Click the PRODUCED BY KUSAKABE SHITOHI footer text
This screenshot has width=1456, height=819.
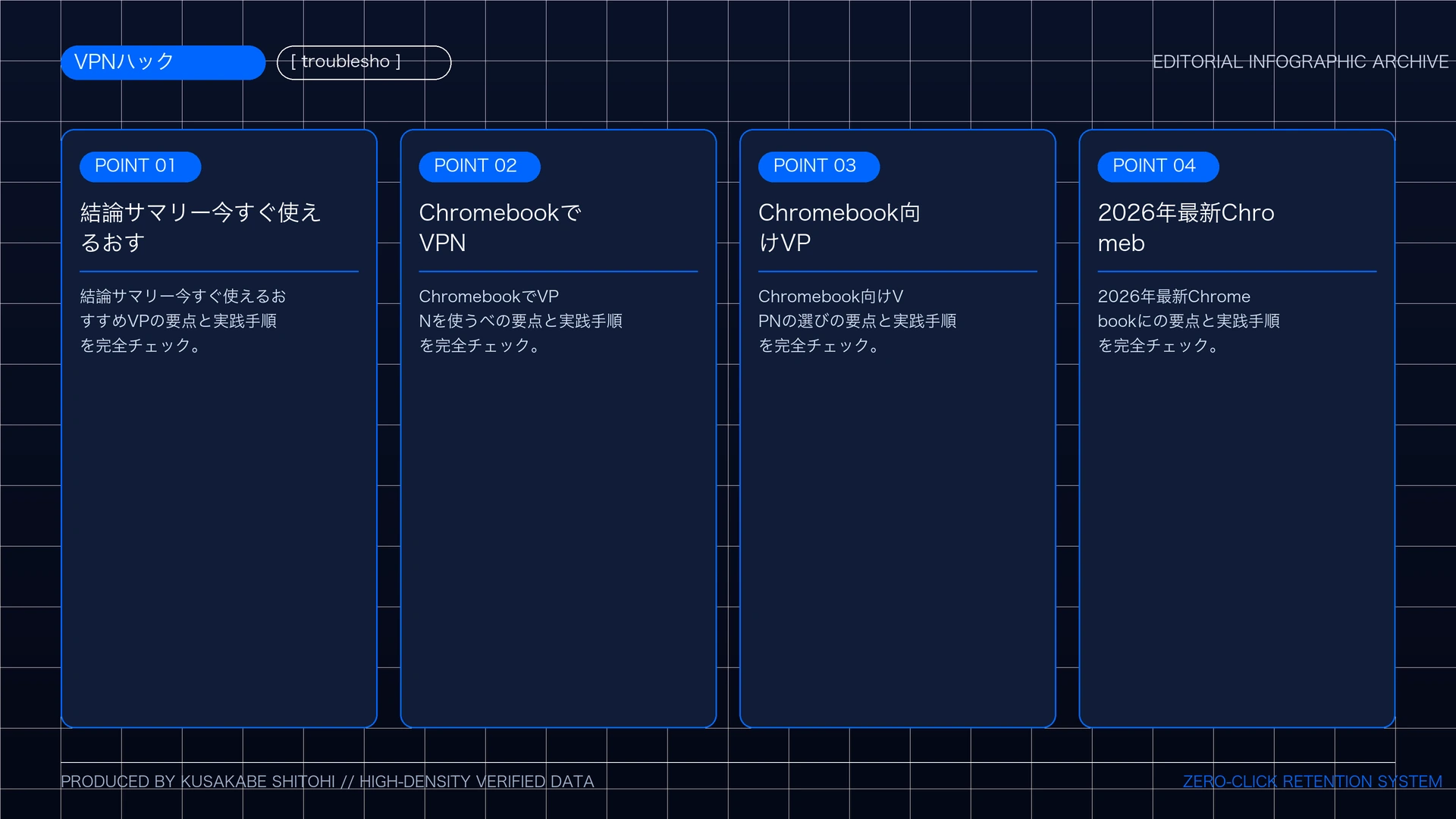click(x=328, y=782)
